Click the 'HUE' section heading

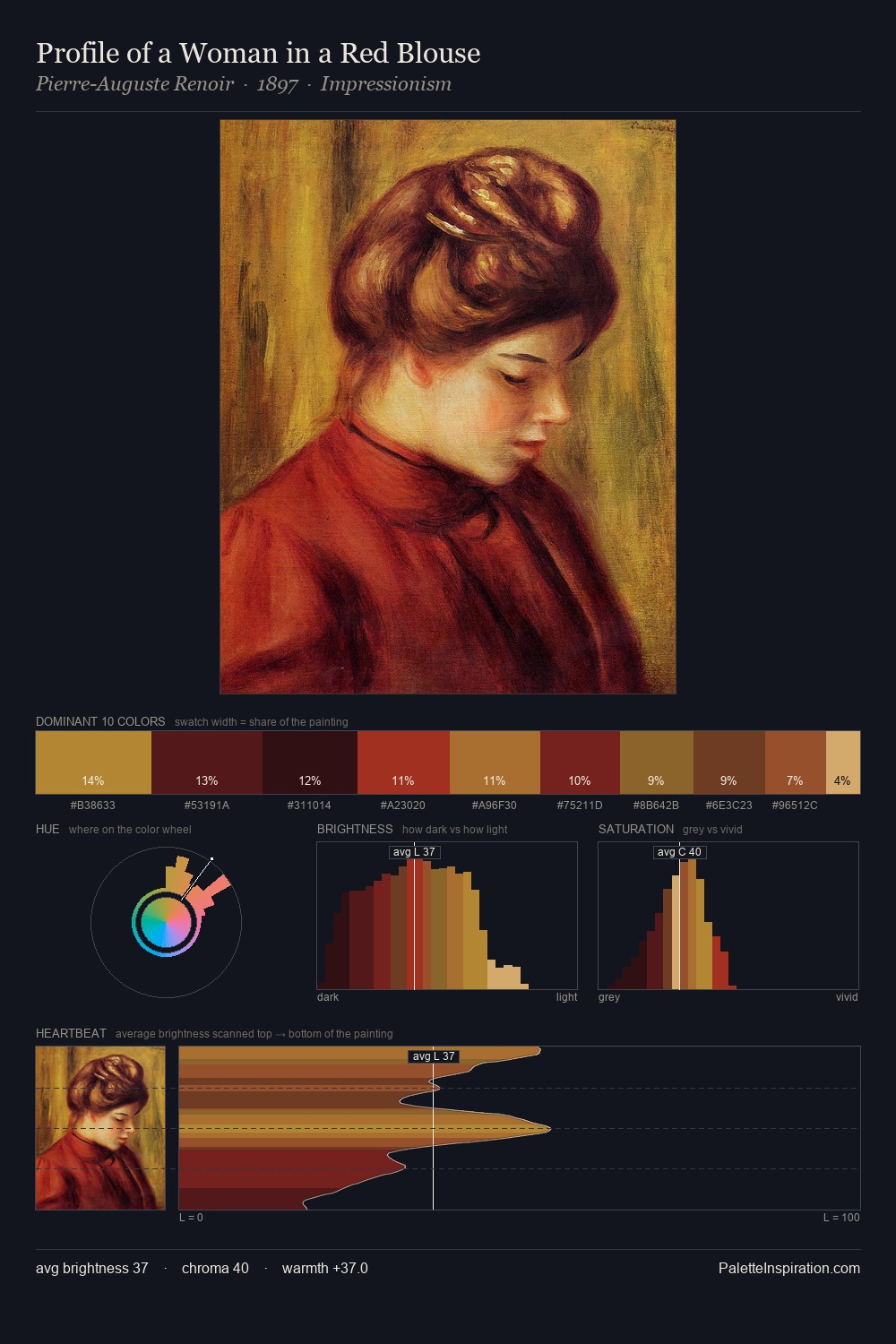pyautogui.click(x=47, y=829)
